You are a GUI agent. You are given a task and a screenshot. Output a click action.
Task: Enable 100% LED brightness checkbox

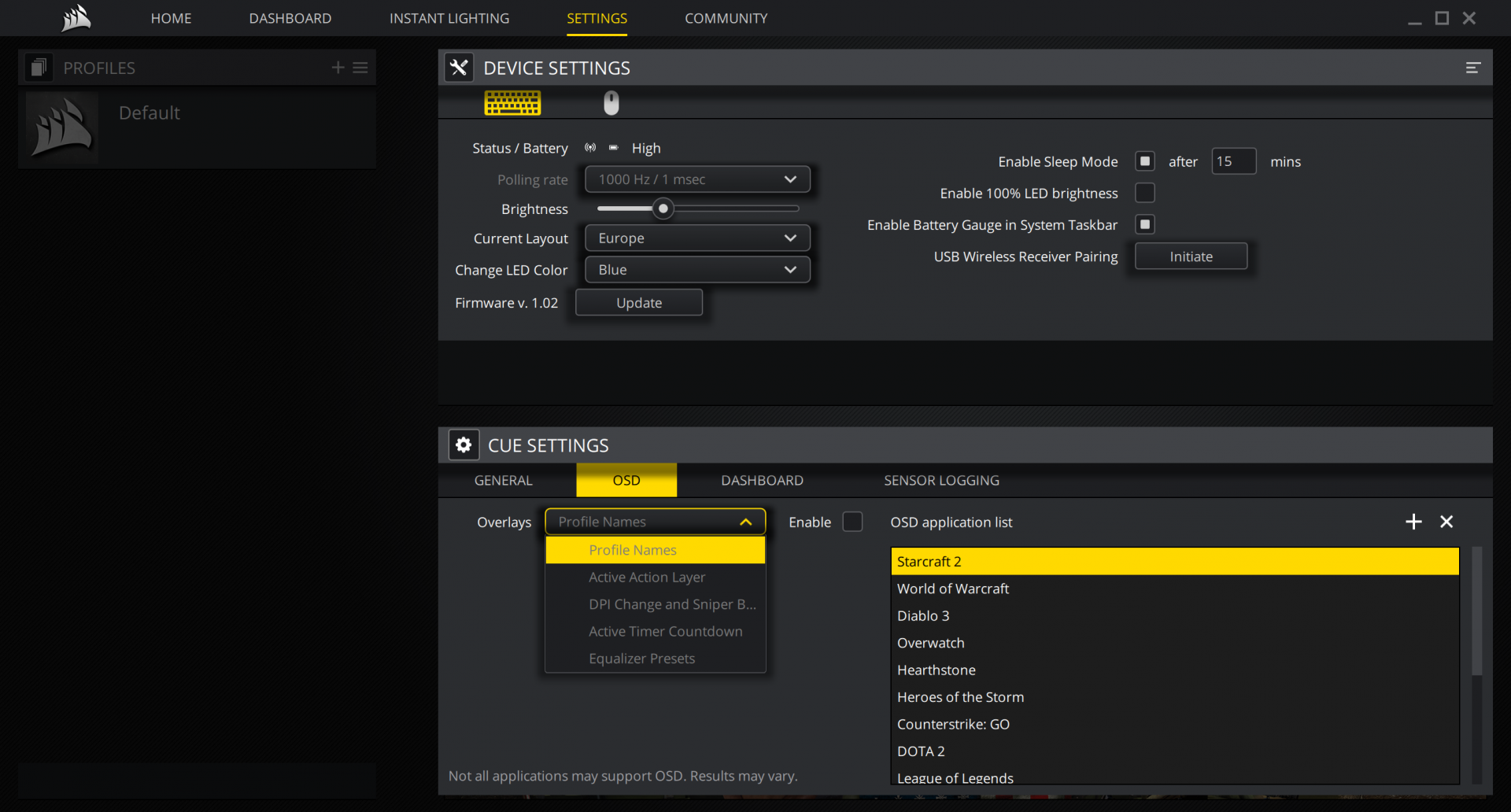[x=1145, y=193]
